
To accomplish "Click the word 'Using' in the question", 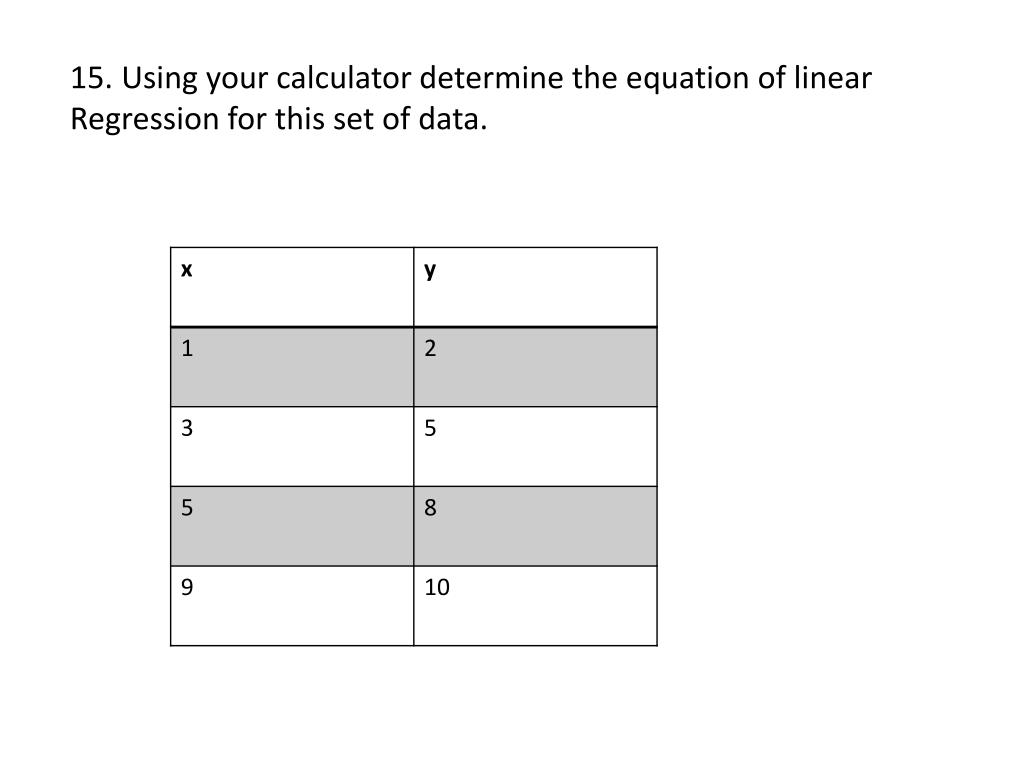I will click(160, 79).
